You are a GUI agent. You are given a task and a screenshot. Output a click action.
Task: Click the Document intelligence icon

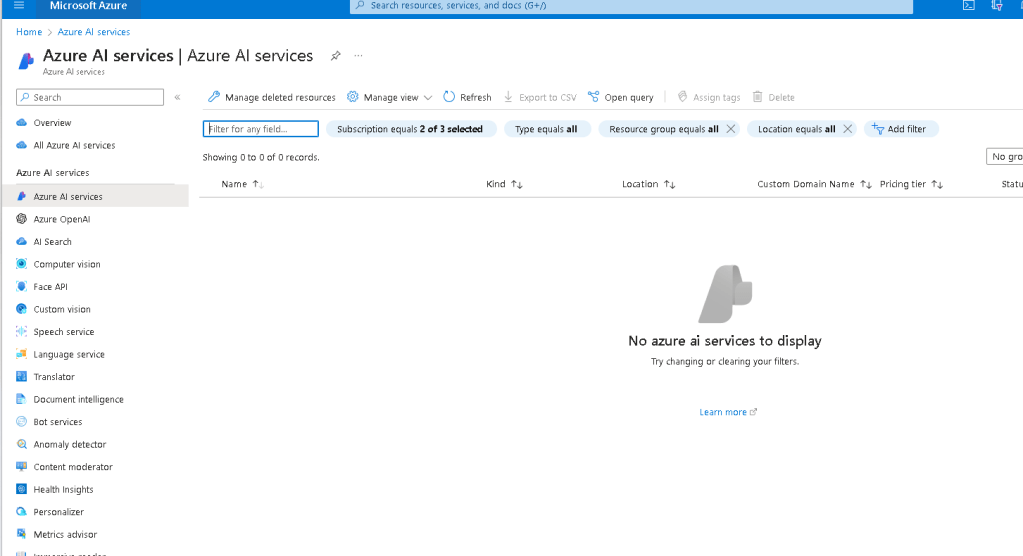click(22, 399)
